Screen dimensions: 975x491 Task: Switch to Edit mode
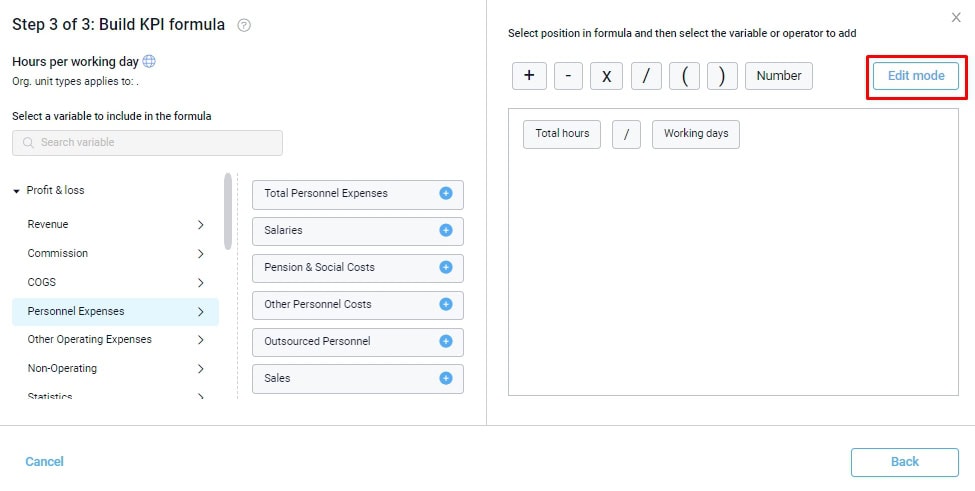(915, 76)
